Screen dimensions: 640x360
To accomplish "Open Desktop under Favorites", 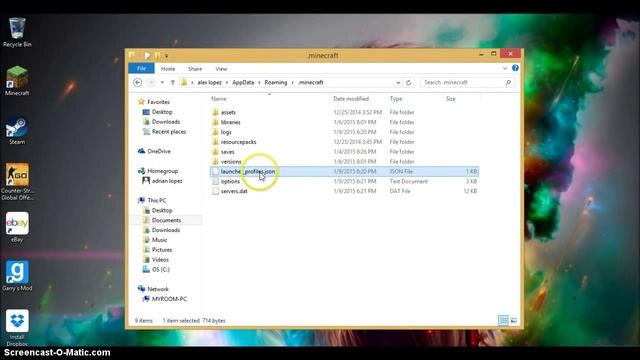I will coord(162,112).
